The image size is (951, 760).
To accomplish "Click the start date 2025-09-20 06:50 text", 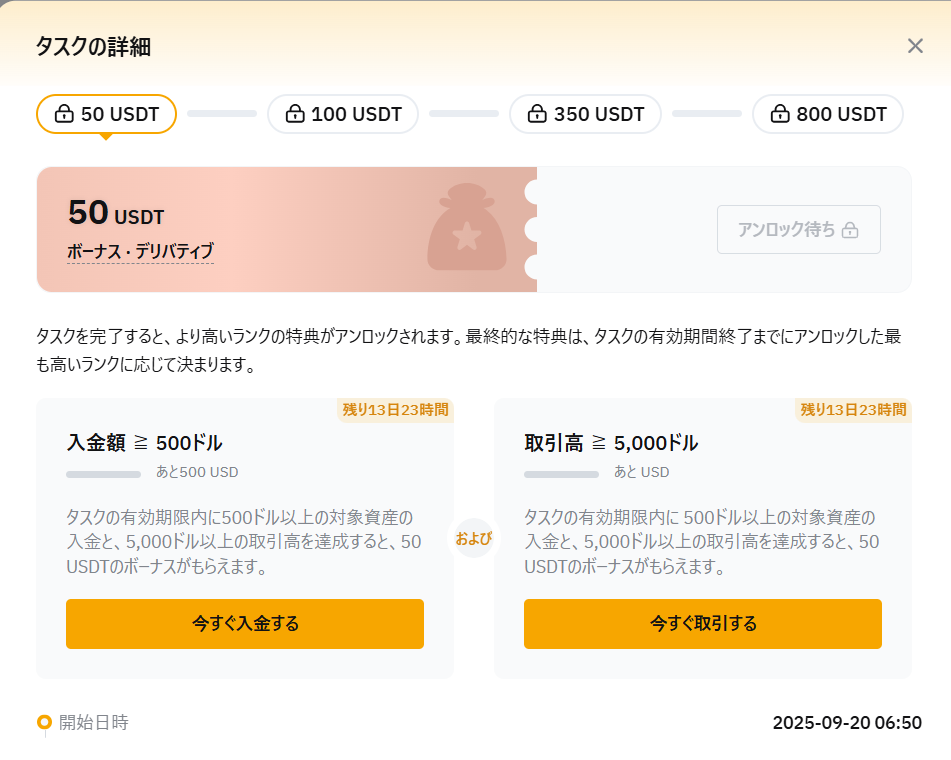I will (x=845, y=722).
